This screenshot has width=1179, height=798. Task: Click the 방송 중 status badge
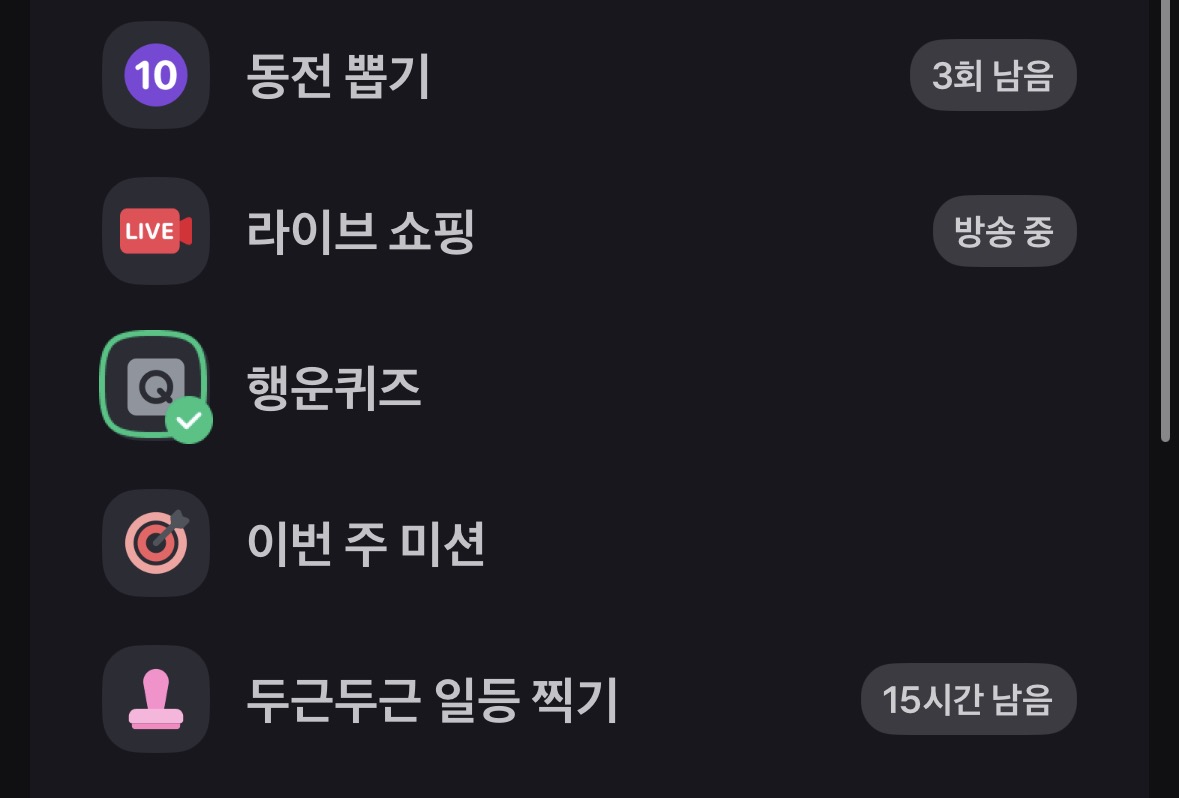1005,231
